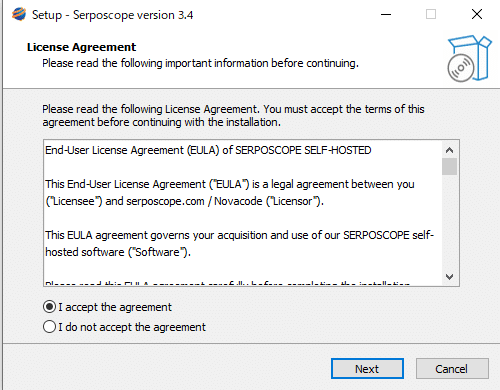This screenshot has width=500, height=390.
Task: Click the Serposcope globe icon in title bar
Action: coord(19,14)
